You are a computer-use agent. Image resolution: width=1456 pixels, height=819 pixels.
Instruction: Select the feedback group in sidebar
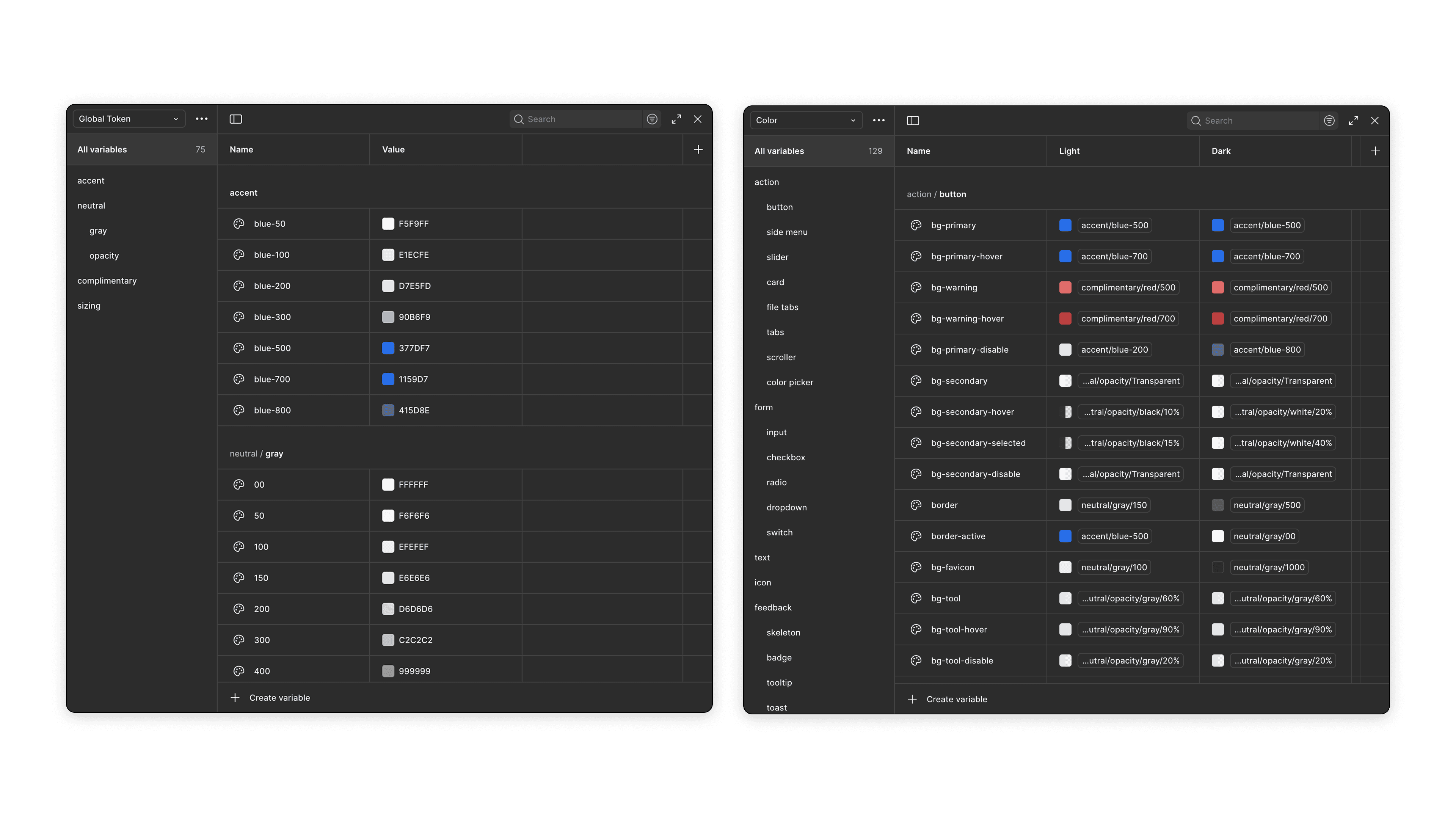[x=773, y=607]
